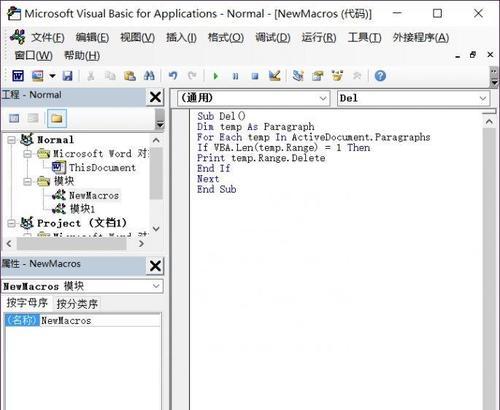Undo the last edit with the Undo arrow

[x=173, y=76]
